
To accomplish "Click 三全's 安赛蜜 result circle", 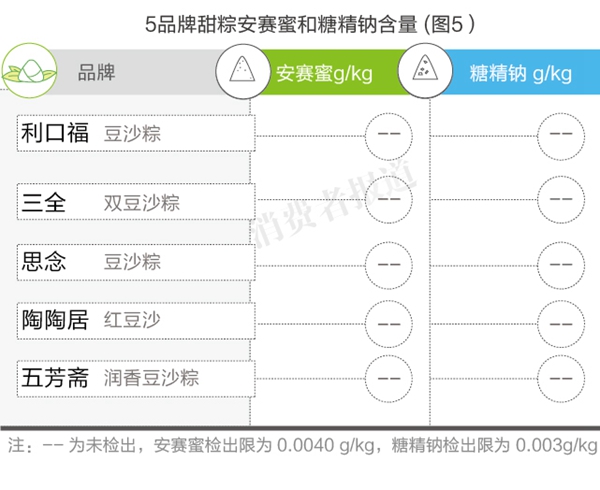I will click(x=389, y=198).
